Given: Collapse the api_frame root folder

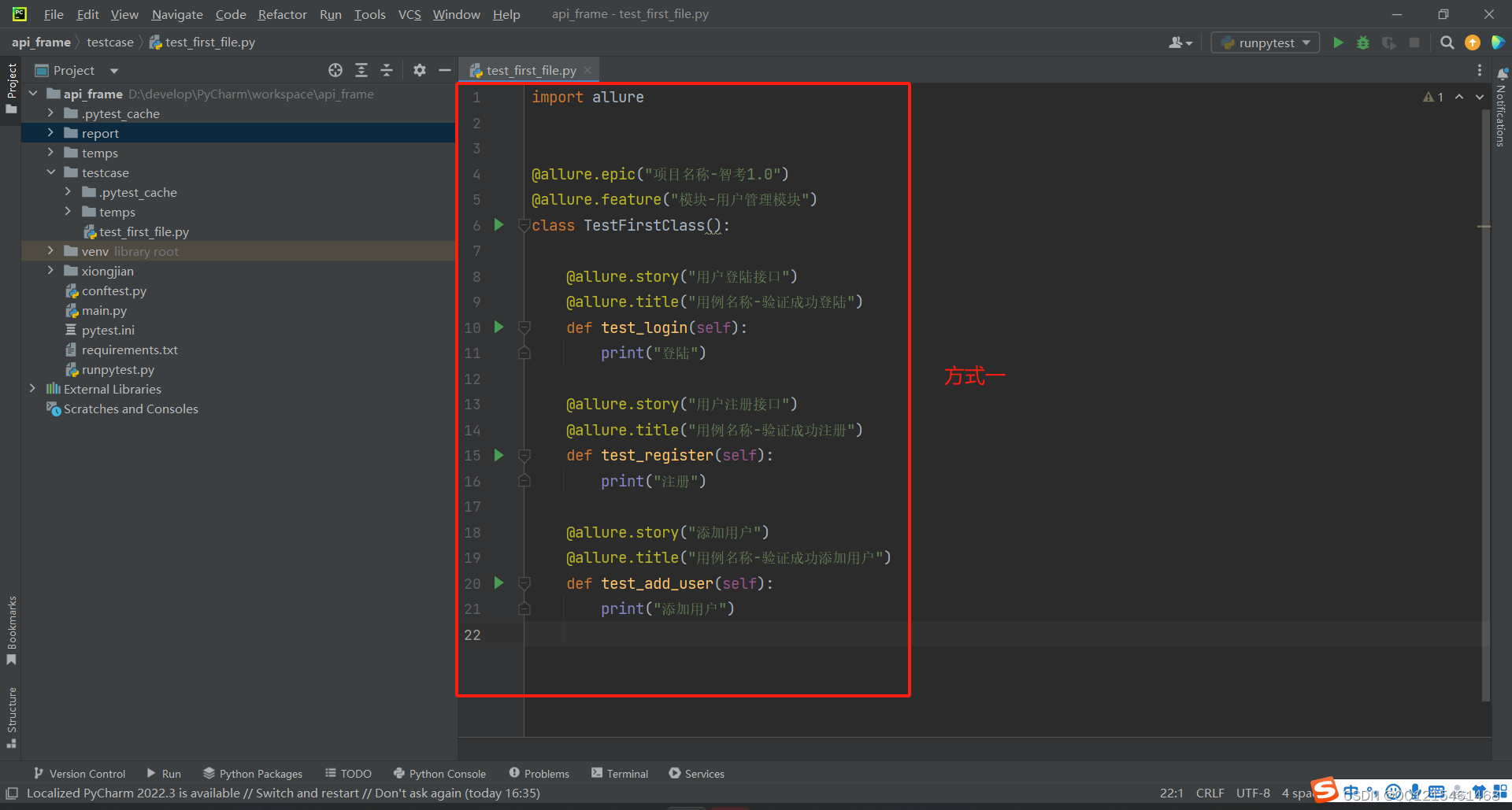Looking at the screenshot, I should (x=33, y=94).
